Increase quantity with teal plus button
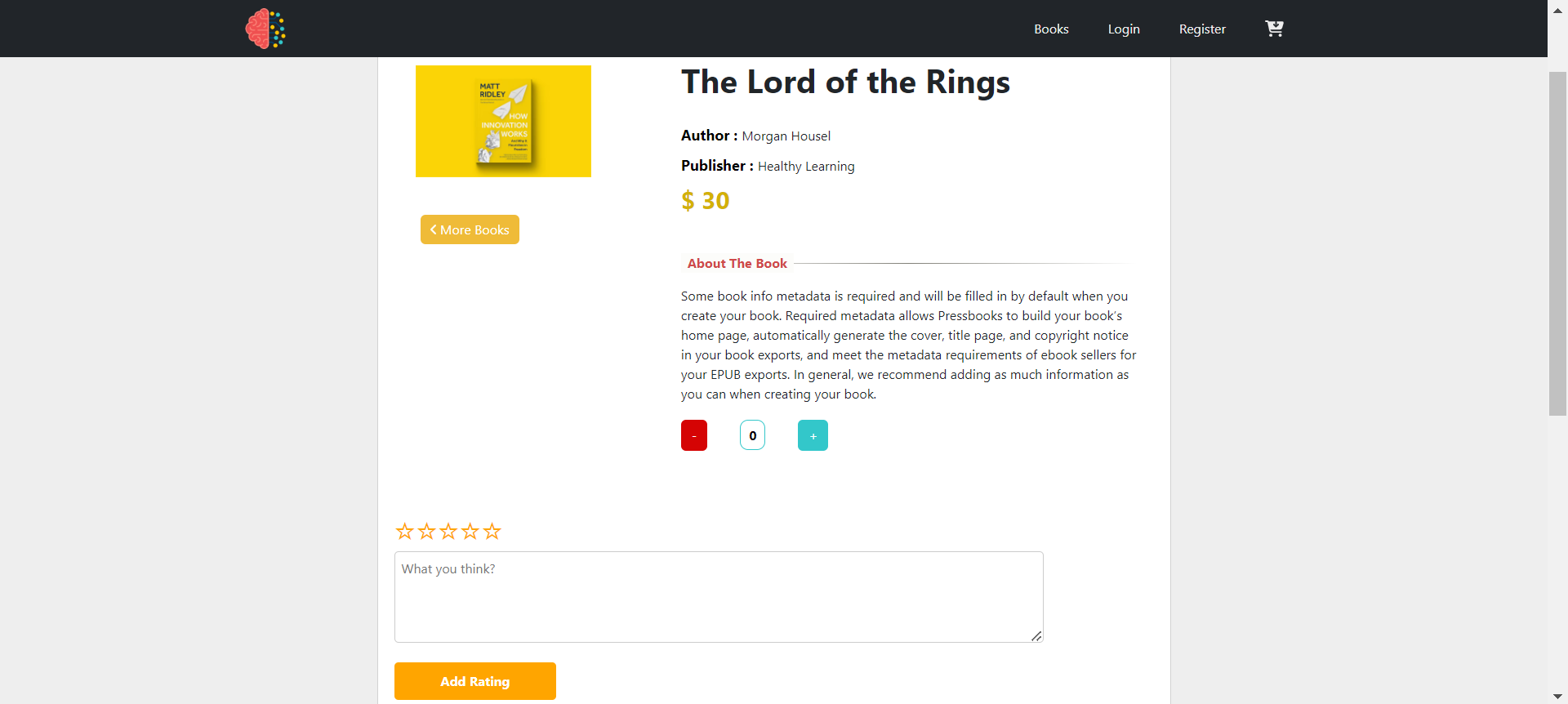Screen dimensions: 1568x704 [813, 435]
